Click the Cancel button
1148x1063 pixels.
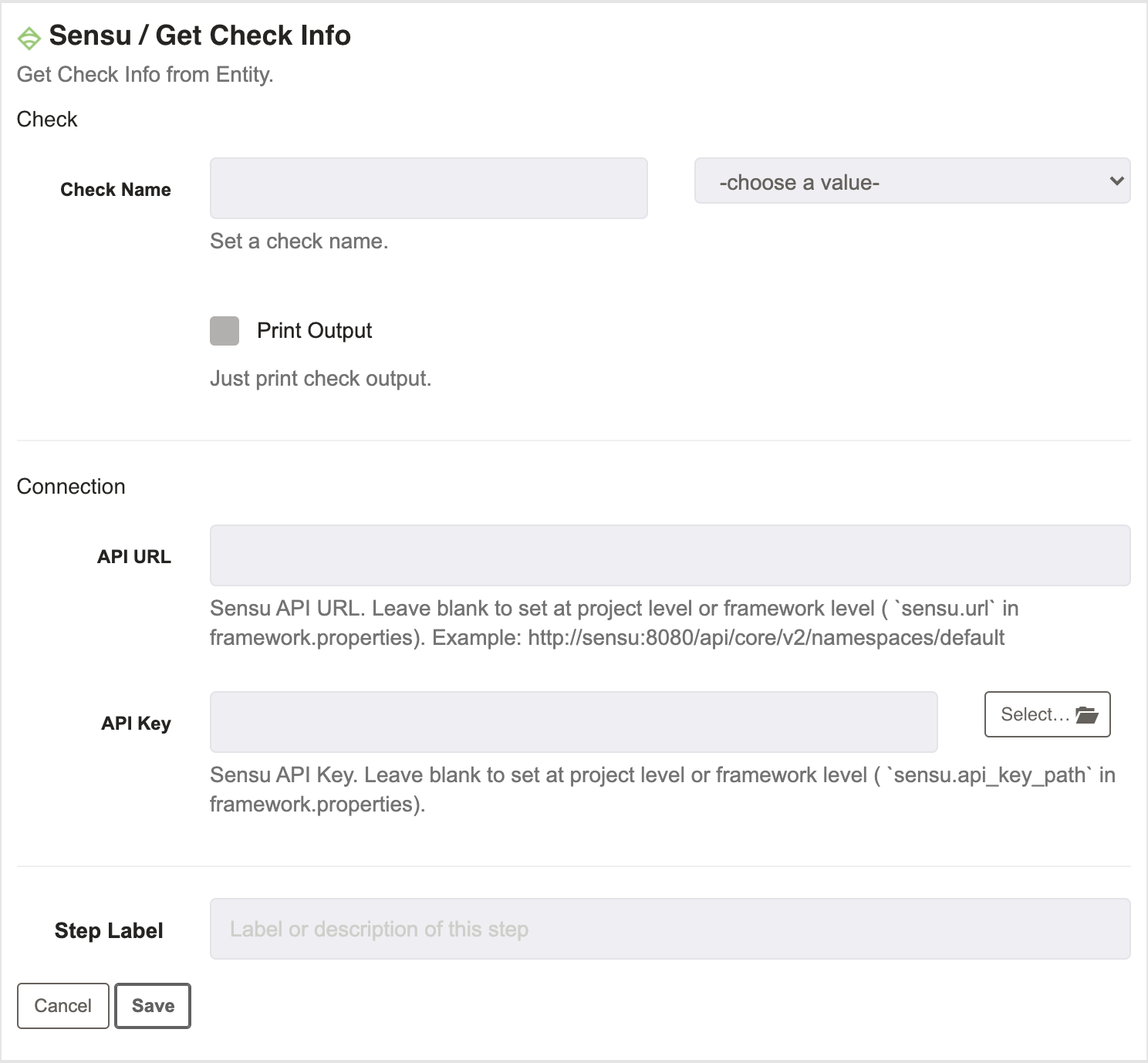[x=63, y=1006]
